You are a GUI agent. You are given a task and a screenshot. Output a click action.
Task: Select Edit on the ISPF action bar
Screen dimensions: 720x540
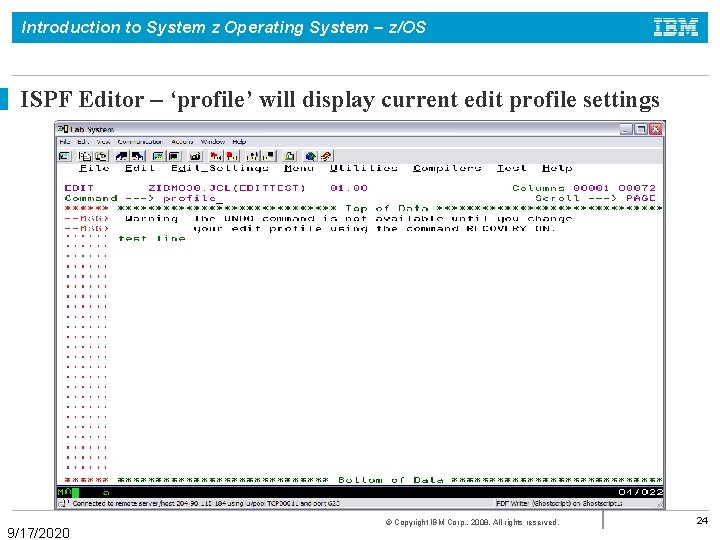coord(140,168)
